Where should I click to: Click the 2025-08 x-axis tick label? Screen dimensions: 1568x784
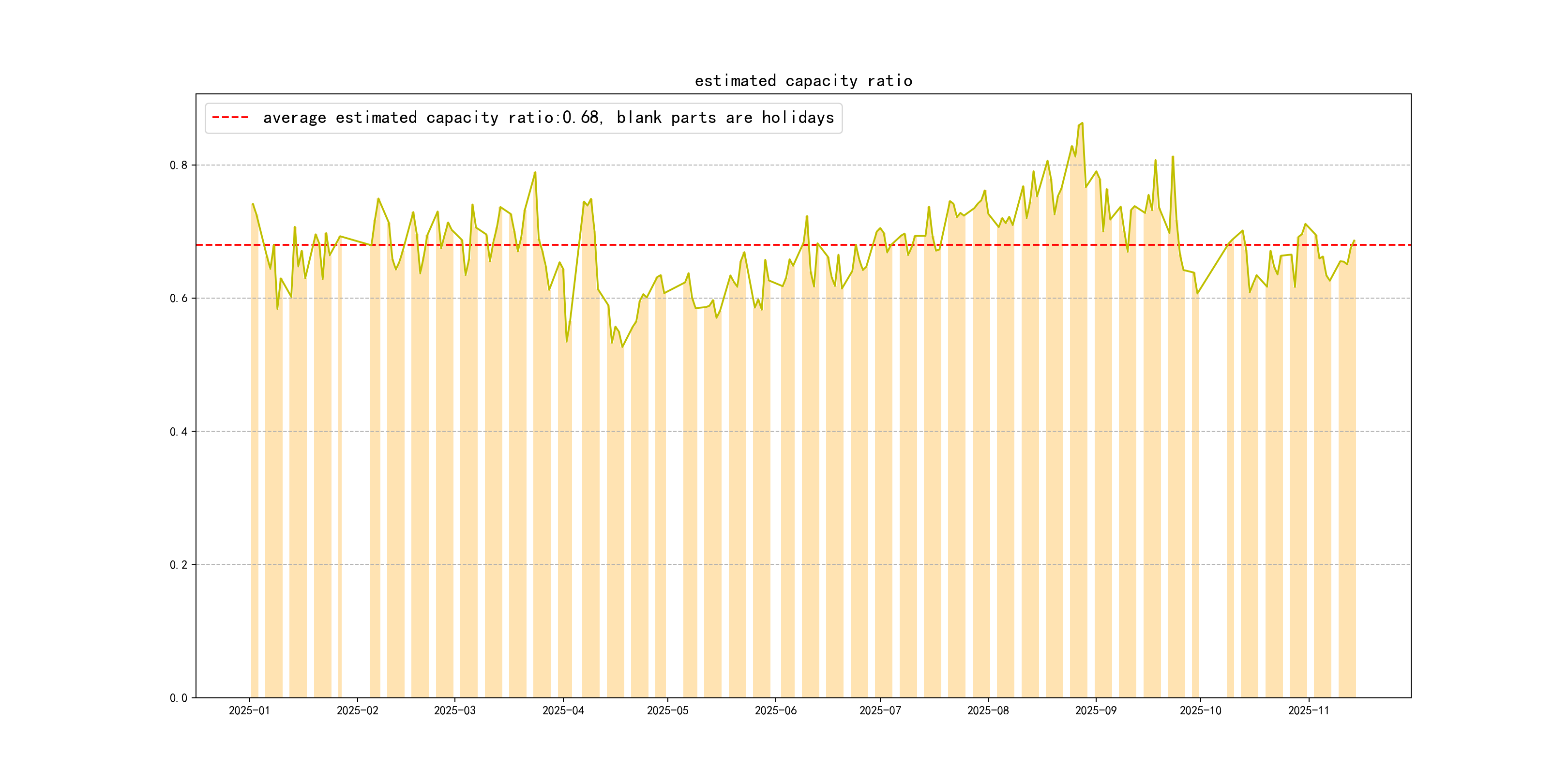[988, 710]
